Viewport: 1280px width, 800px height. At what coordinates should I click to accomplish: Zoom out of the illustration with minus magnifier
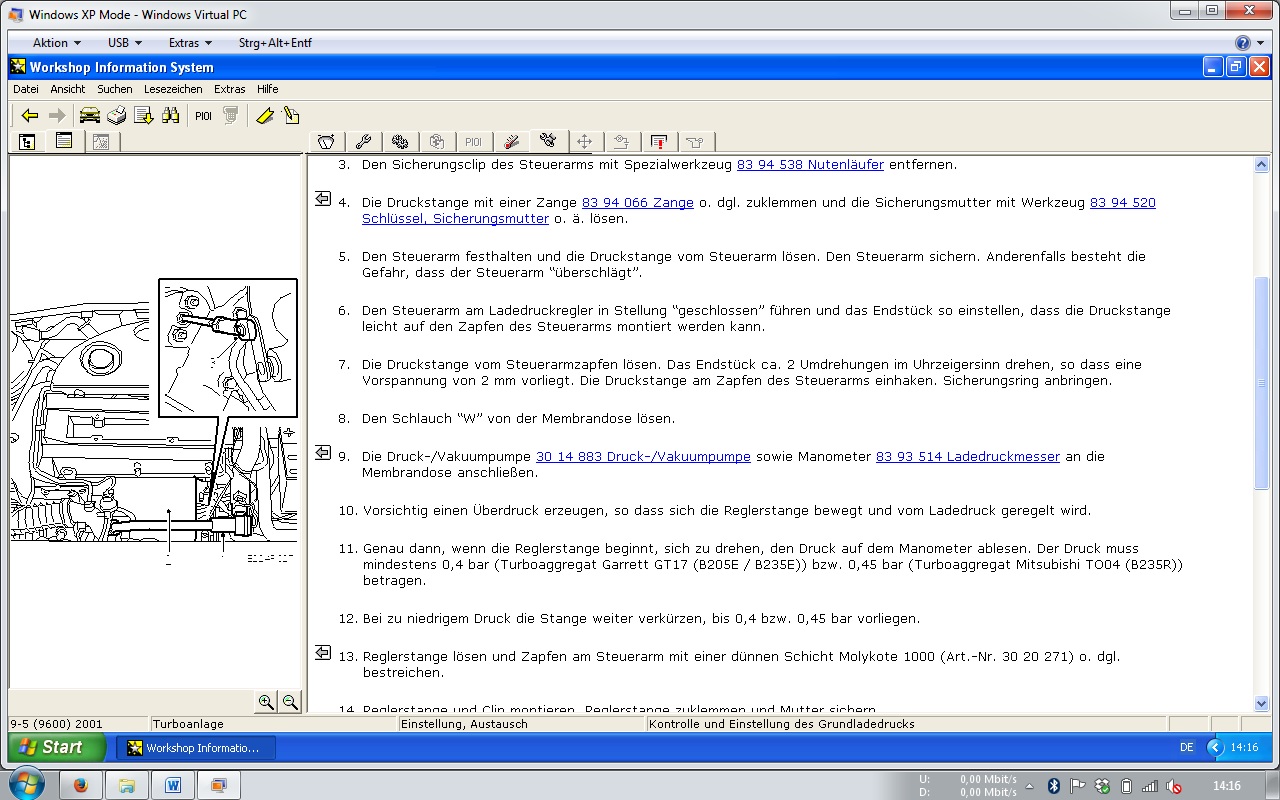[x=290, y=702]
